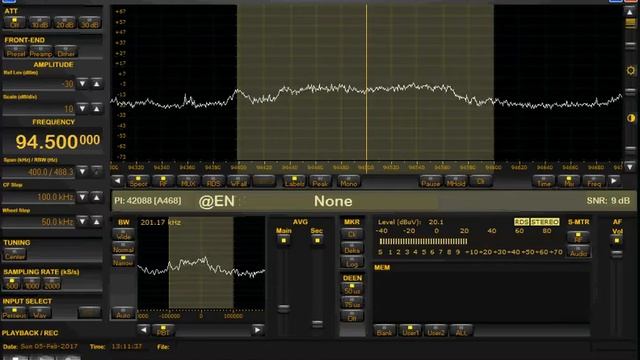The height and width of the screenshot is (360, 640).
Task: Toggle the PBT passband tuning button
Action: pyautogui.click(x=163, y=330)
